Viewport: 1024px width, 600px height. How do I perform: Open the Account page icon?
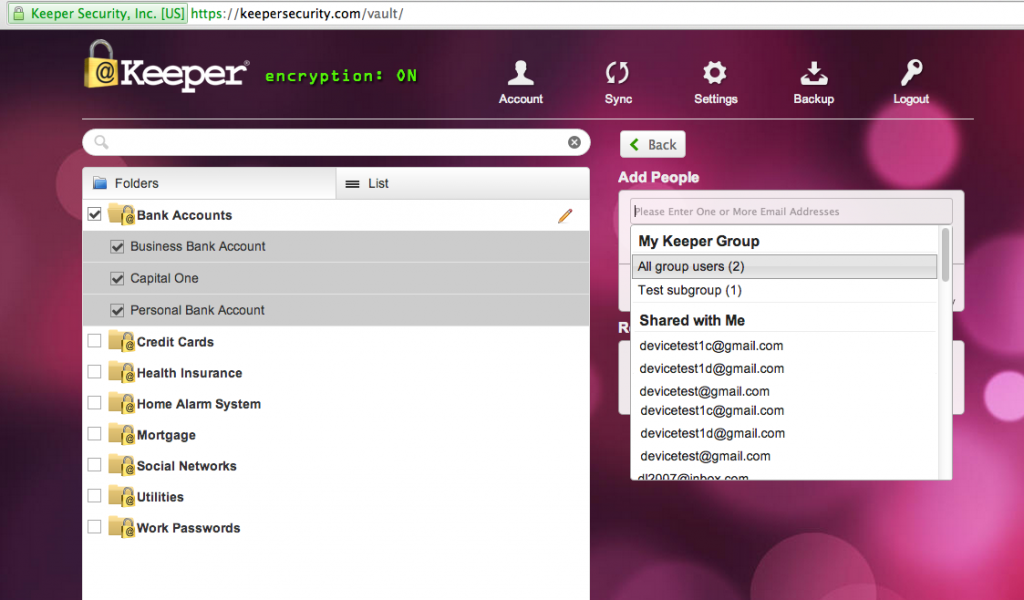[x=520, y=73]
